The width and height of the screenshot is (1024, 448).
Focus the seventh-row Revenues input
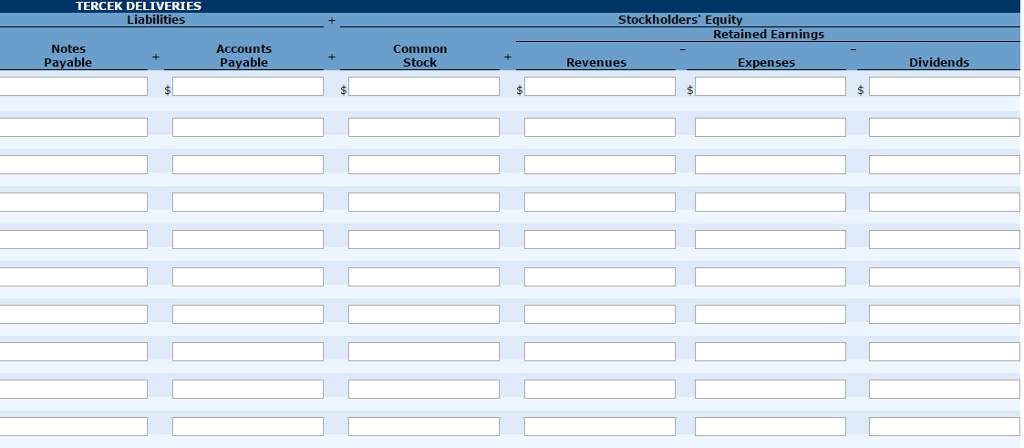point(600,314)
